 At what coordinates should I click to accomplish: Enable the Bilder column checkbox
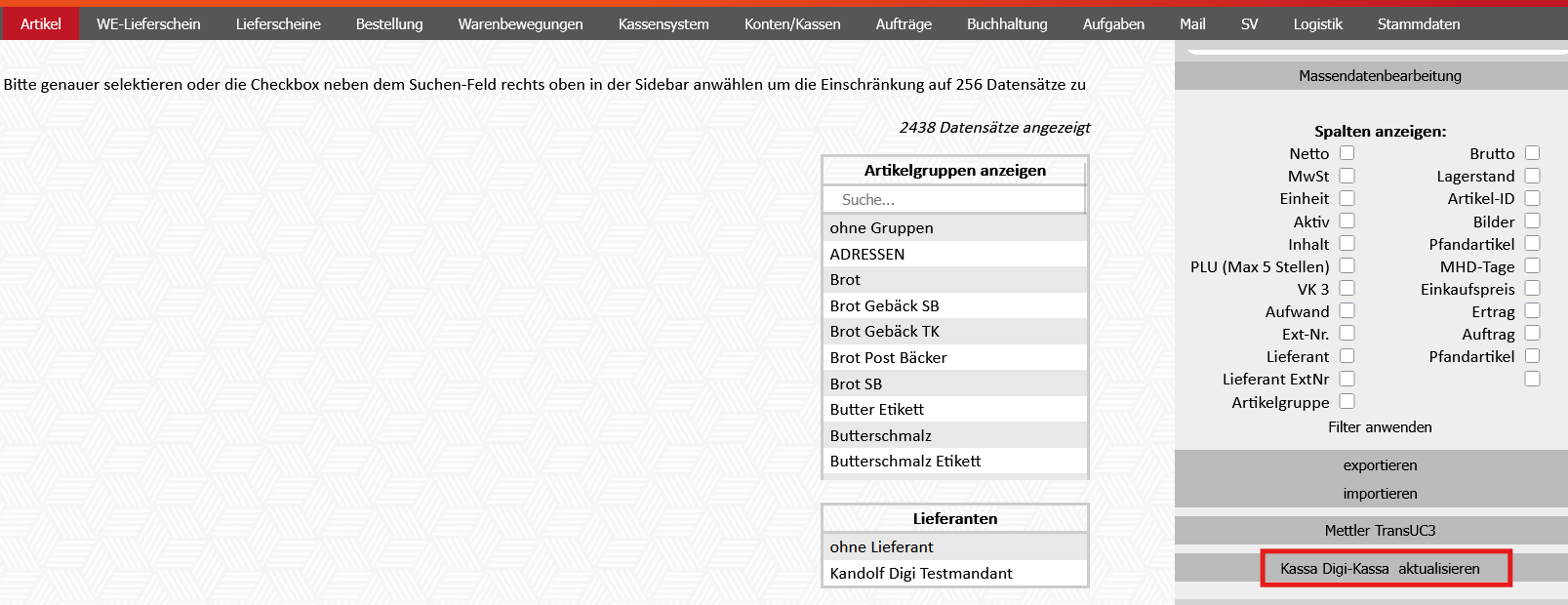pyautogui.click(x=1532, y=222)
